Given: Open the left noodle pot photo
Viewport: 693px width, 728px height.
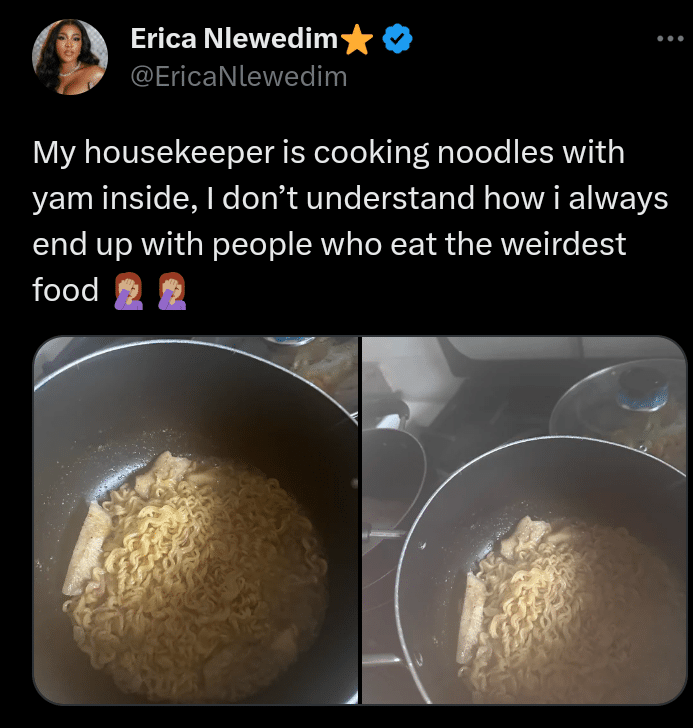Looking at the screenshot, I should click(x=195, y=520).
